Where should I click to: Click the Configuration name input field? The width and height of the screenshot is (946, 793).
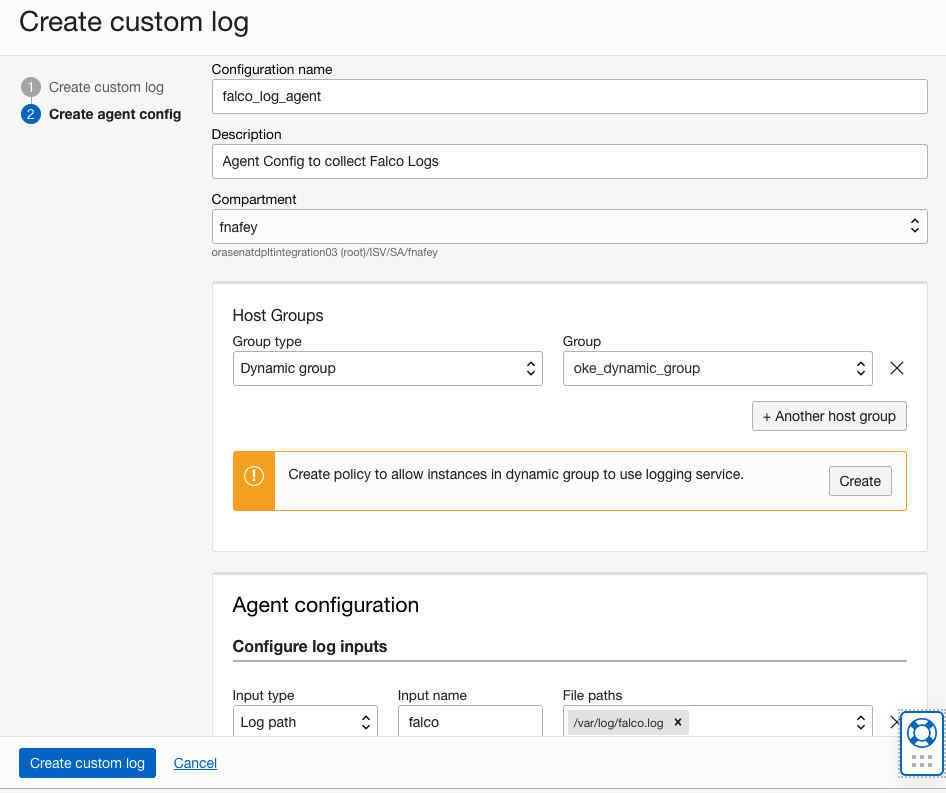pos(568,96)
